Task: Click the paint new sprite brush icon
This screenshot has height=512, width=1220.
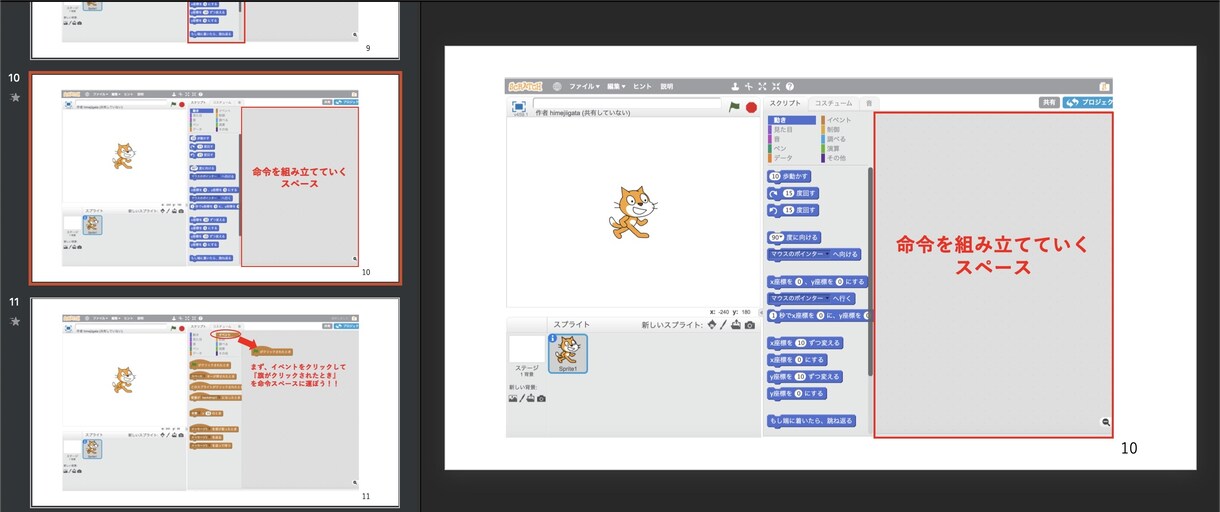Action: click(724, 325)
